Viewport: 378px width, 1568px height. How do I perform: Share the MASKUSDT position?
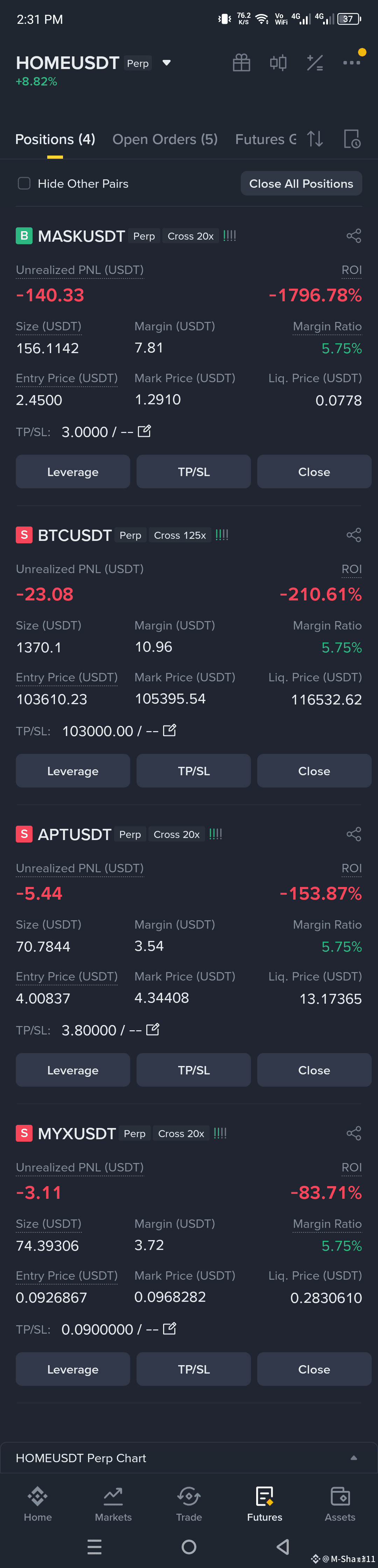(354, 235)
